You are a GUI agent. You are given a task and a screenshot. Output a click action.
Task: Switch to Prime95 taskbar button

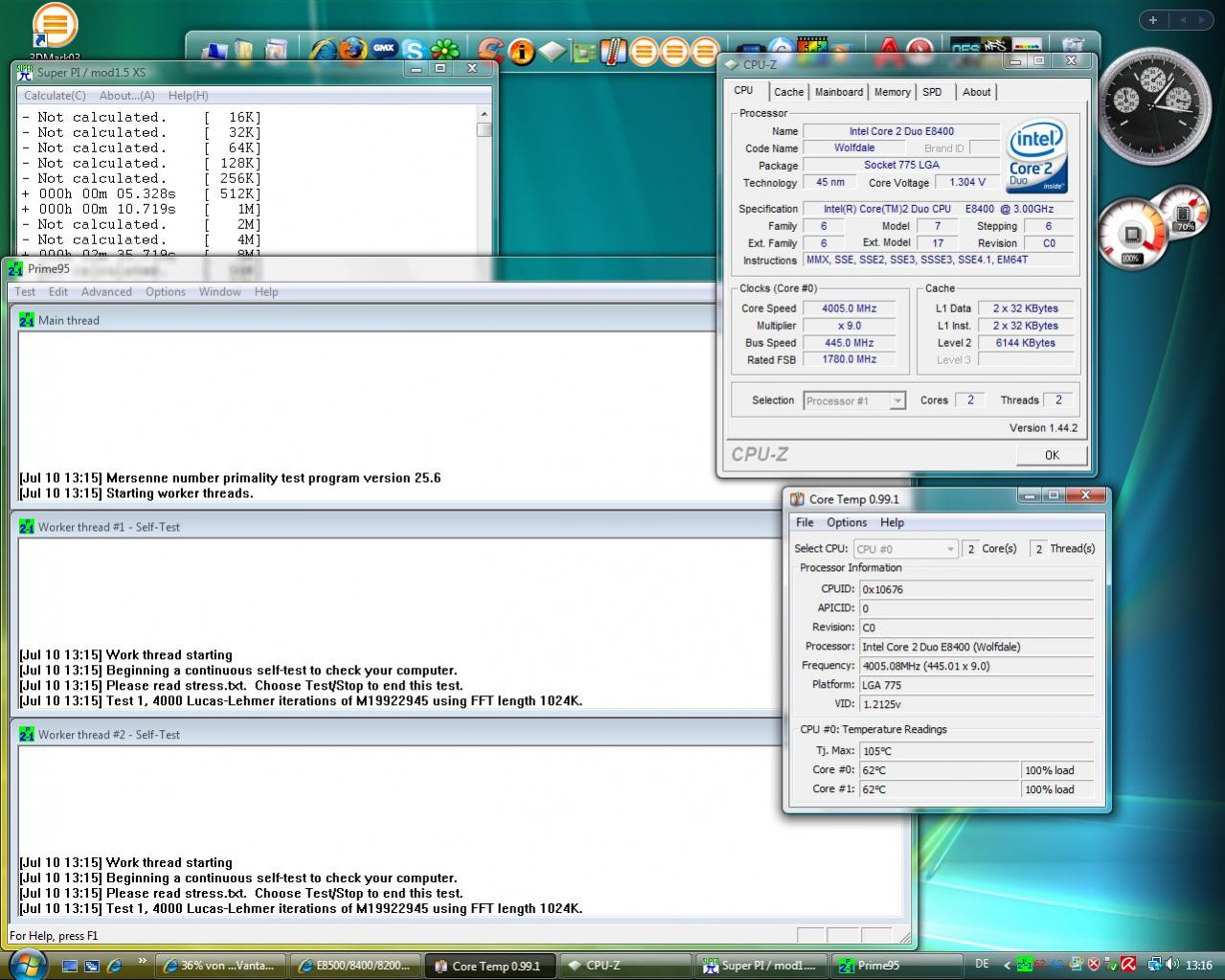[896, 966]
